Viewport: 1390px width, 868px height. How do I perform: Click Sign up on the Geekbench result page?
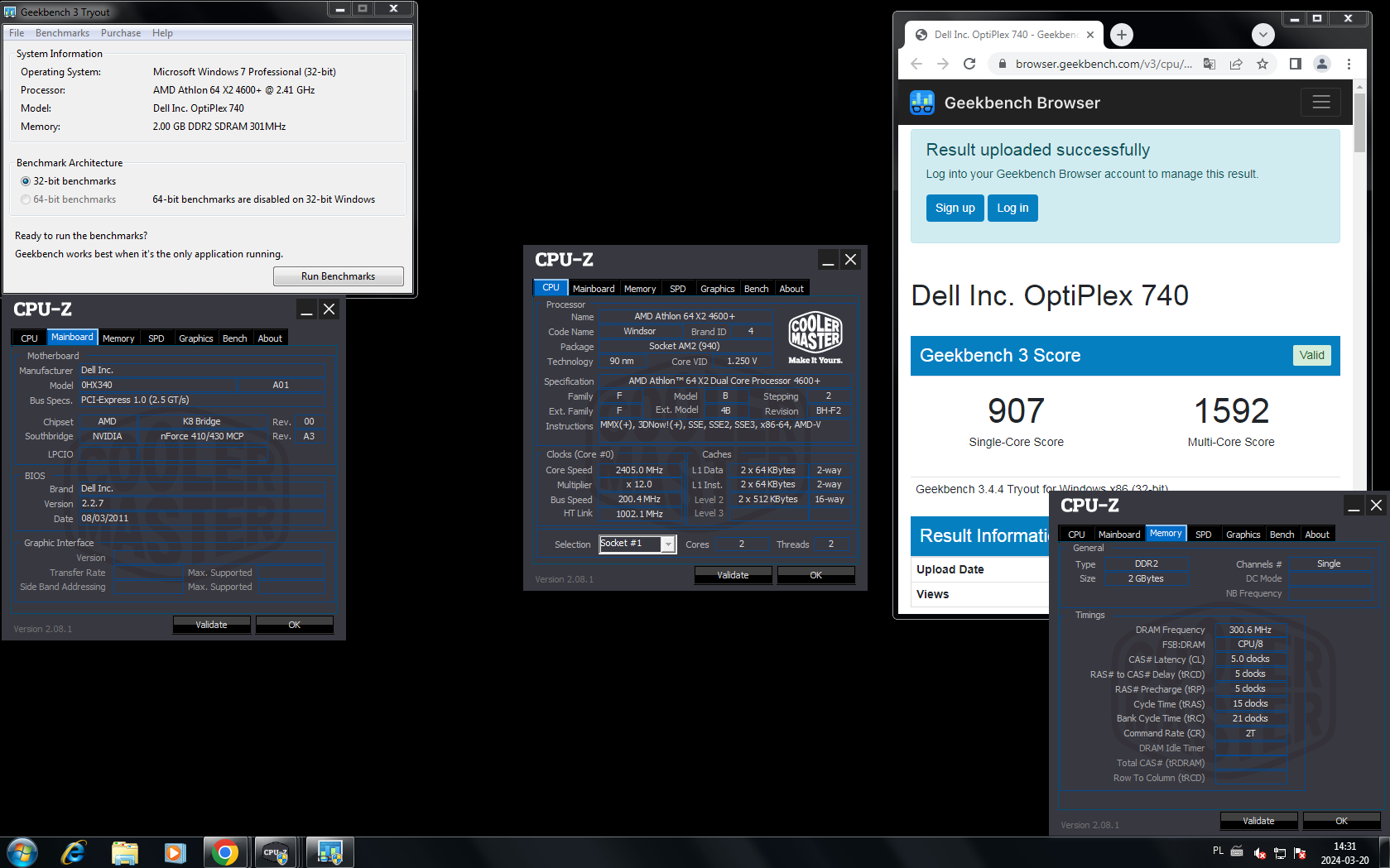[x=955, y=208]
